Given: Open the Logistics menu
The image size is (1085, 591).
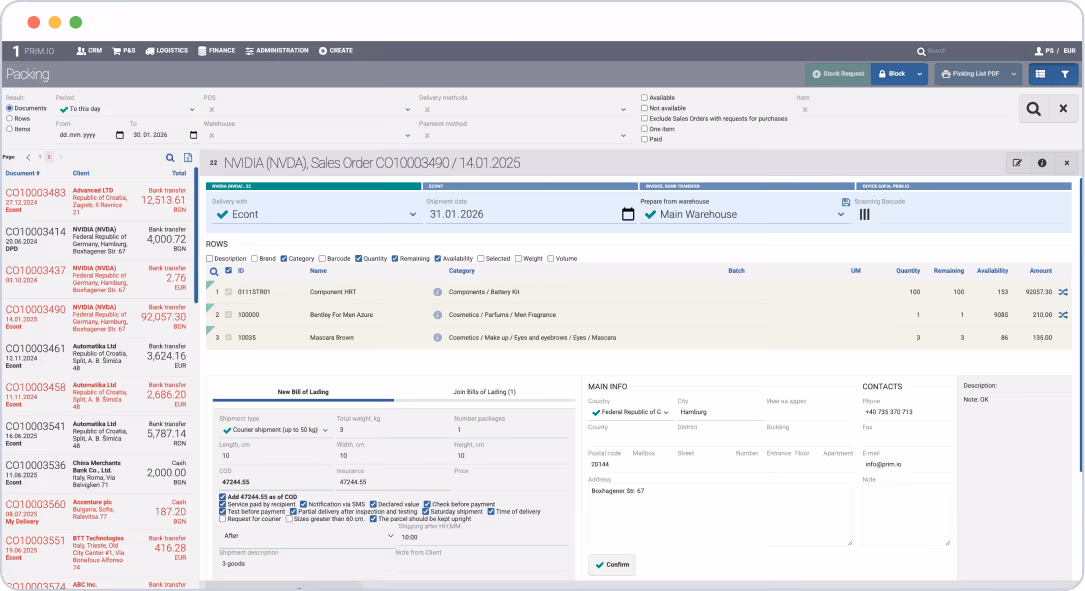Looking at the screenshot, I should pyautogui.click(x=167, y=51).
